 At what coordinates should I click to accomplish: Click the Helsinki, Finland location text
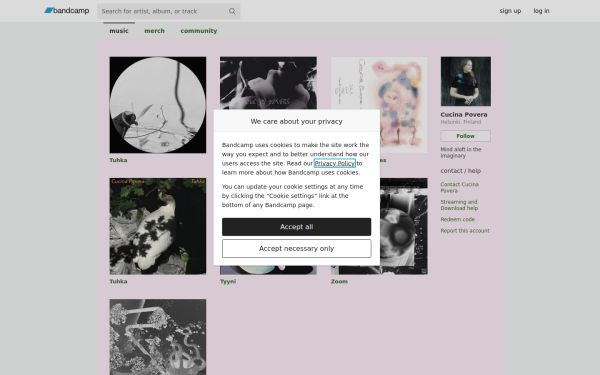tap(461, 122)
